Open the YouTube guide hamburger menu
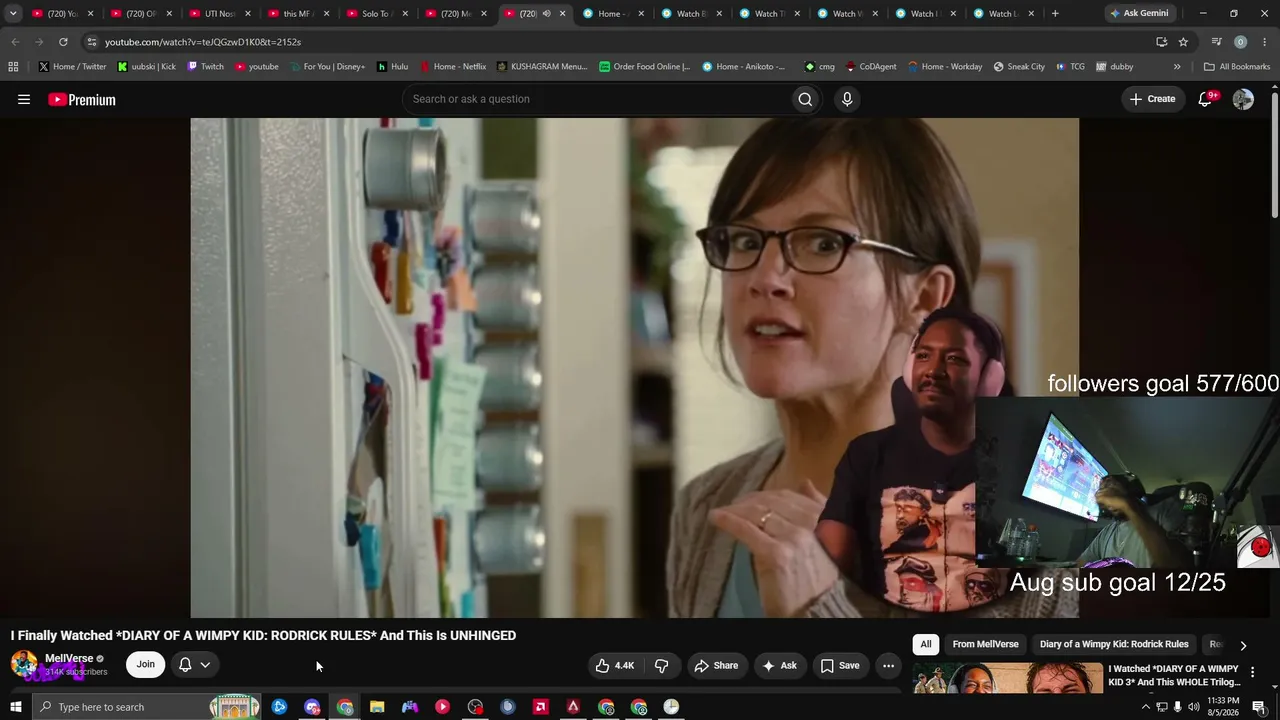 (x=24, y=99)
